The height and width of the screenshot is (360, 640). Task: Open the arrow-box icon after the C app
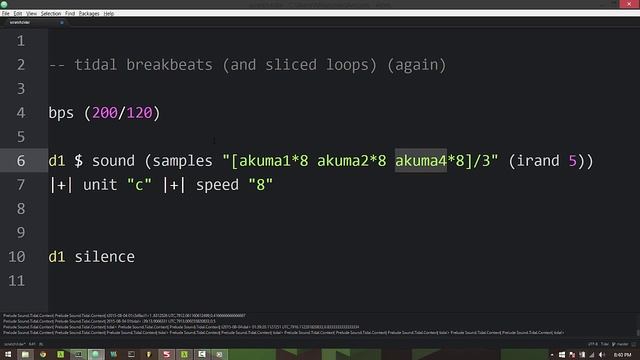[219, 354]
